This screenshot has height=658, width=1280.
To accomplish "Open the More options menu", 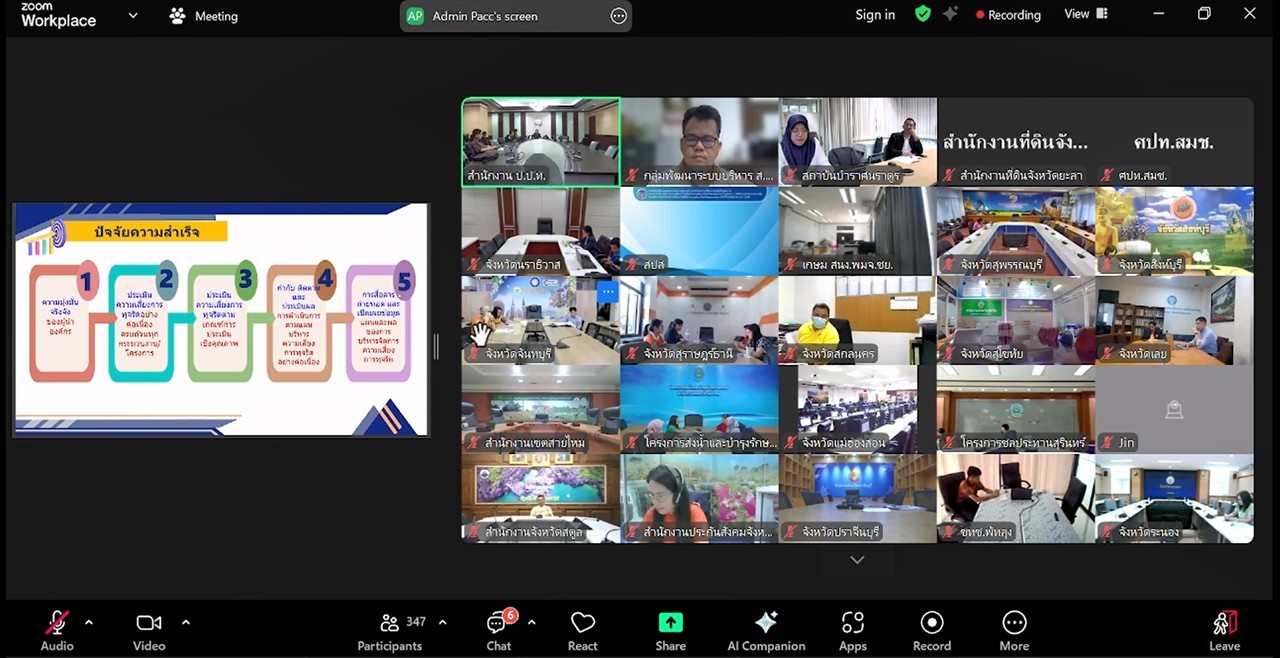I will click(1014, 631).
